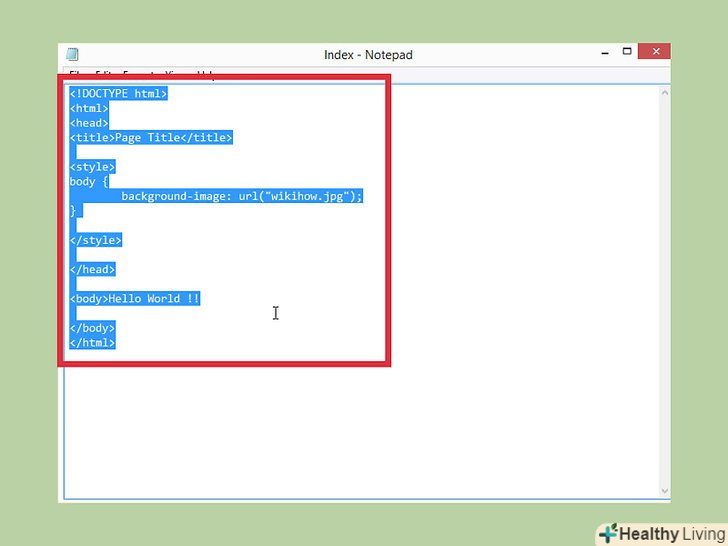Click the closing "</style>" tag line
Viewport: 728px width, 546px height.
click(x=96, y=240)
